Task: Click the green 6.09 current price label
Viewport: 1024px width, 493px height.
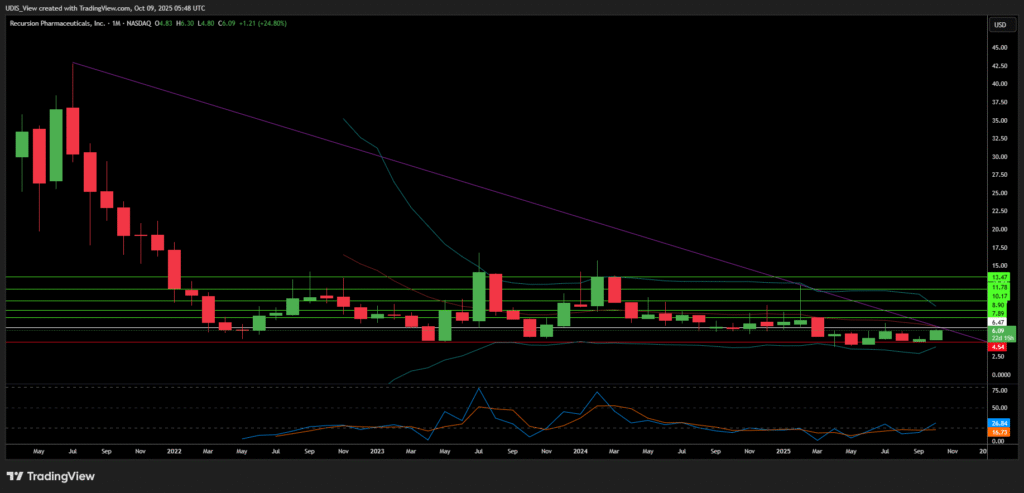Action: point(998,331)
